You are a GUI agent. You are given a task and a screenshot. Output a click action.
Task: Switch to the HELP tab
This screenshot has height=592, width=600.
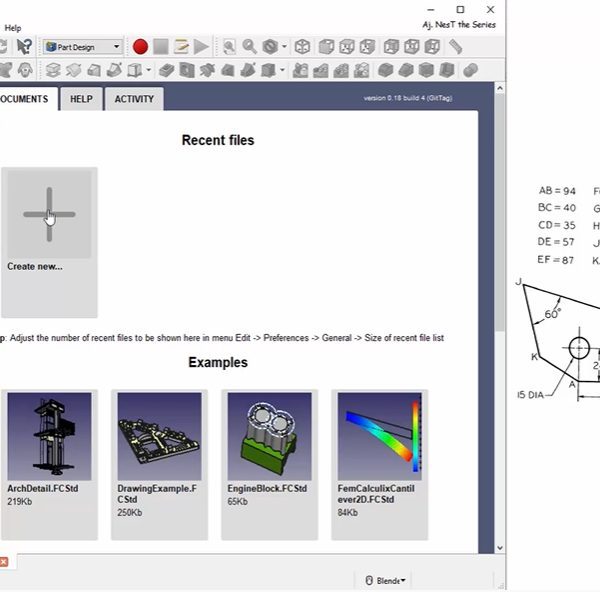81,99
